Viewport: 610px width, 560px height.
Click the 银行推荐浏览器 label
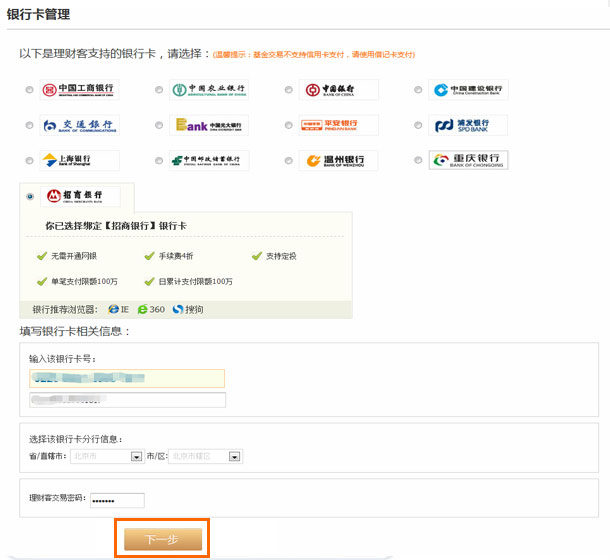point(65,309)
